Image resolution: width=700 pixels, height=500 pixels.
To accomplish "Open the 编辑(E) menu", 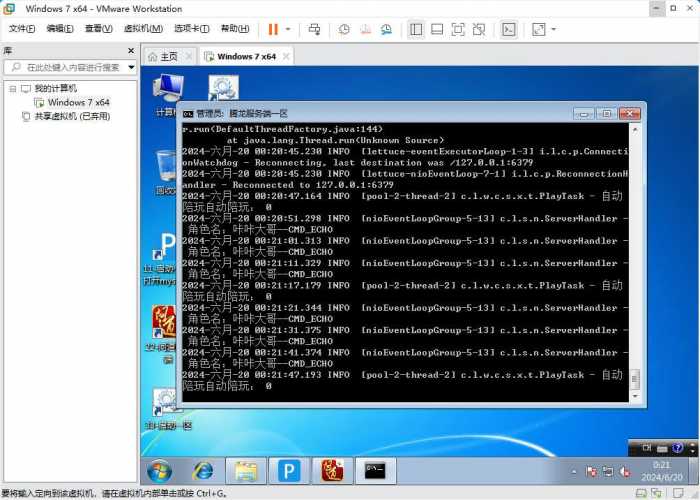I will coord(60,29).
